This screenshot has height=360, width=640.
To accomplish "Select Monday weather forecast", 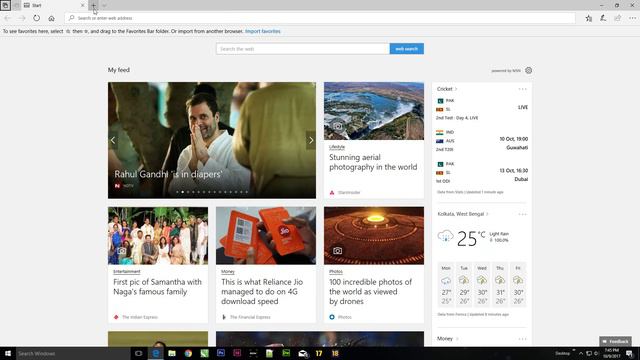I will click(446, 284).
